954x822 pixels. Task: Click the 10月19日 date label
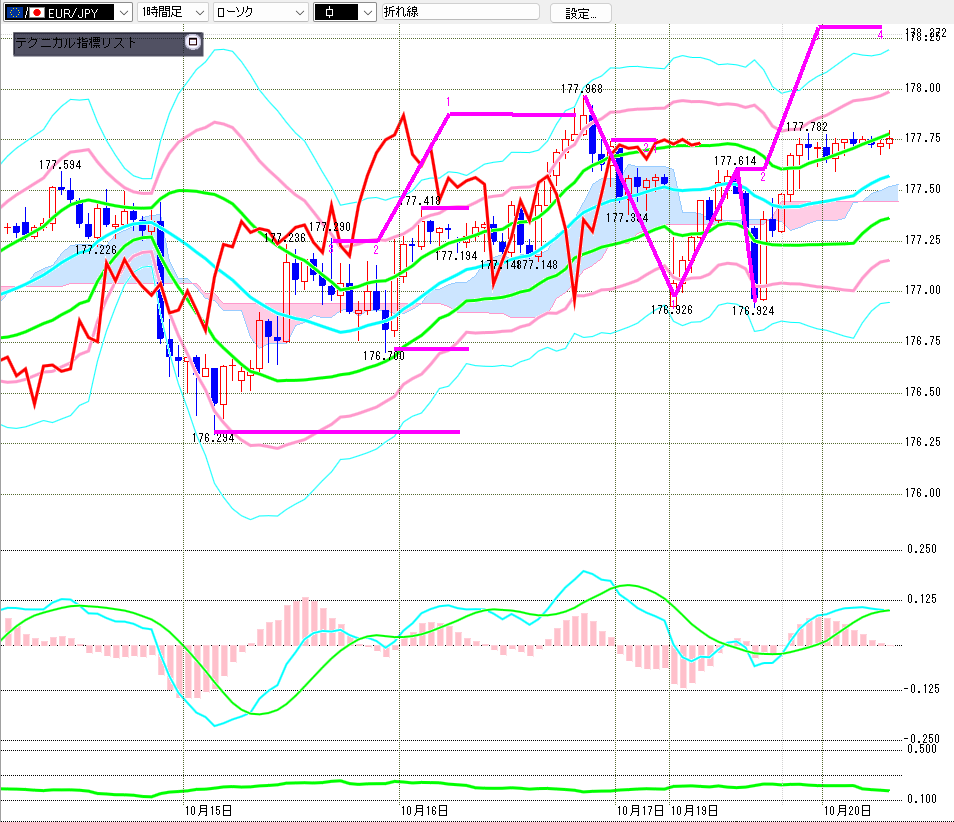[x=694, y=811]
